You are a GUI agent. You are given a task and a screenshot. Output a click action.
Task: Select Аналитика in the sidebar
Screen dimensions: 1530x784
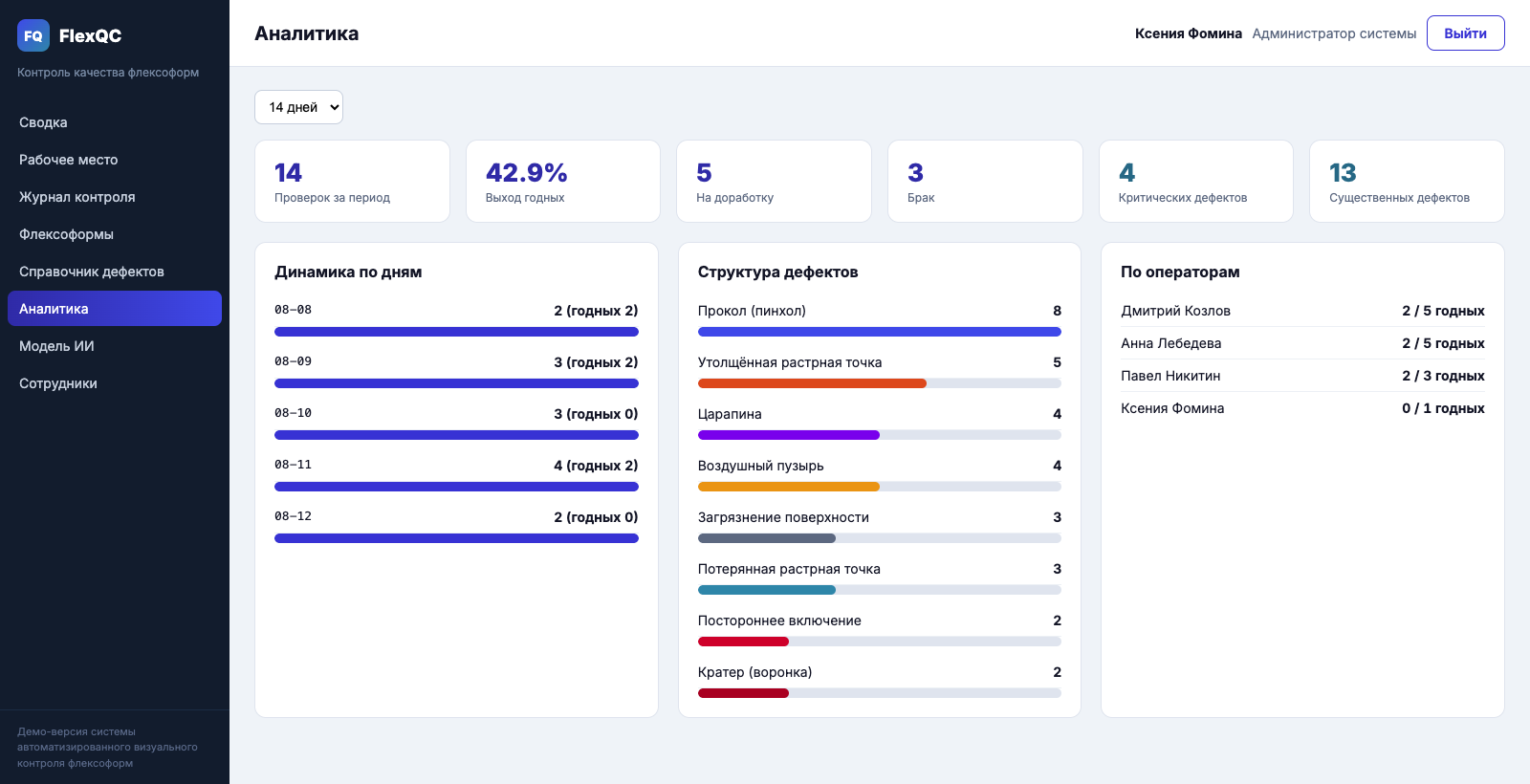point(115,309)
